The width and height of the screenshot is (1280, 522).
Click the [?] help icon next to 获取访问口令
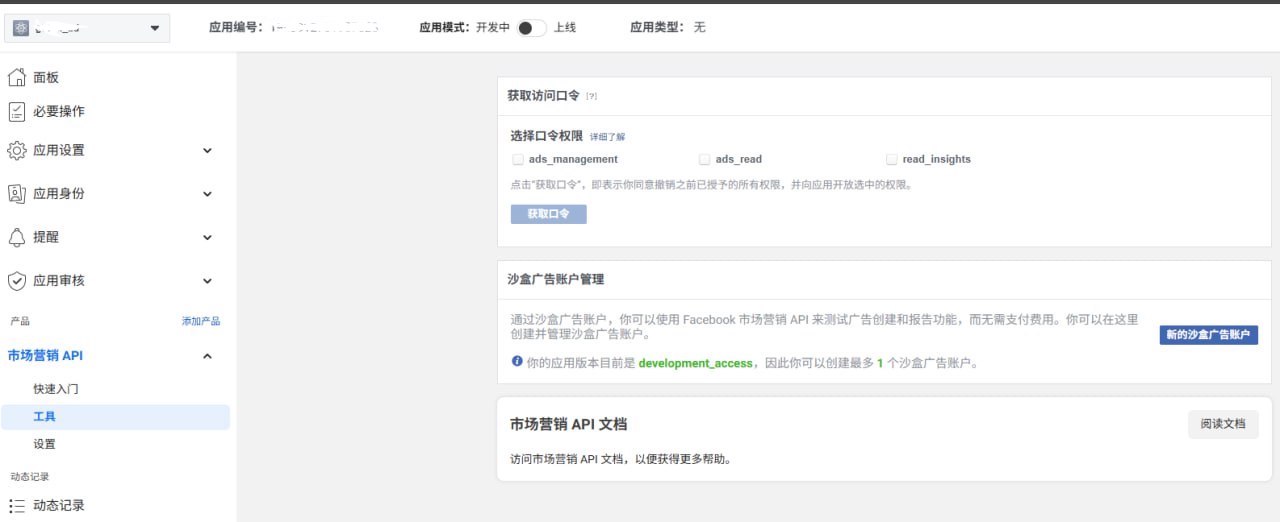pyautogui.click(x=592, y=96)
